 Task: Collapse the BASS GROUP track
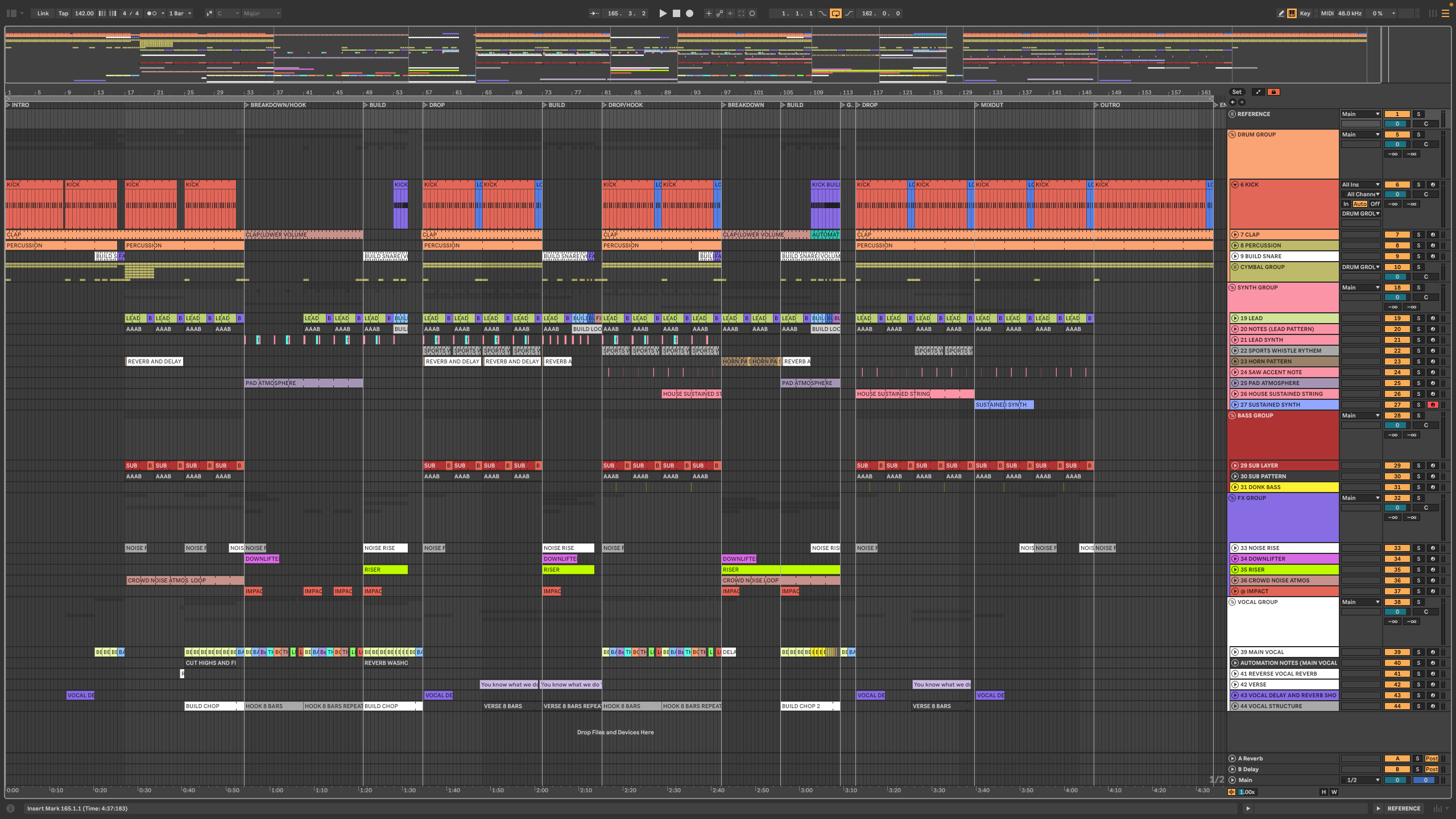point(1232,415)
